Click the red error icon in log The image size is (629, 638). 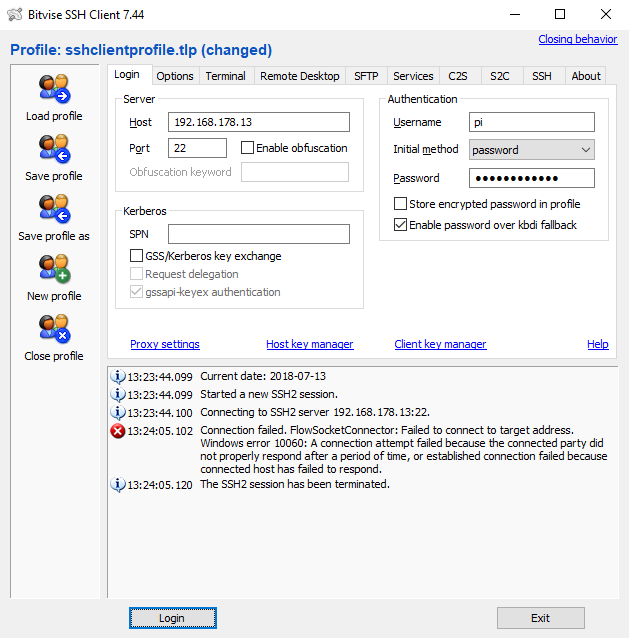[118, 430]
